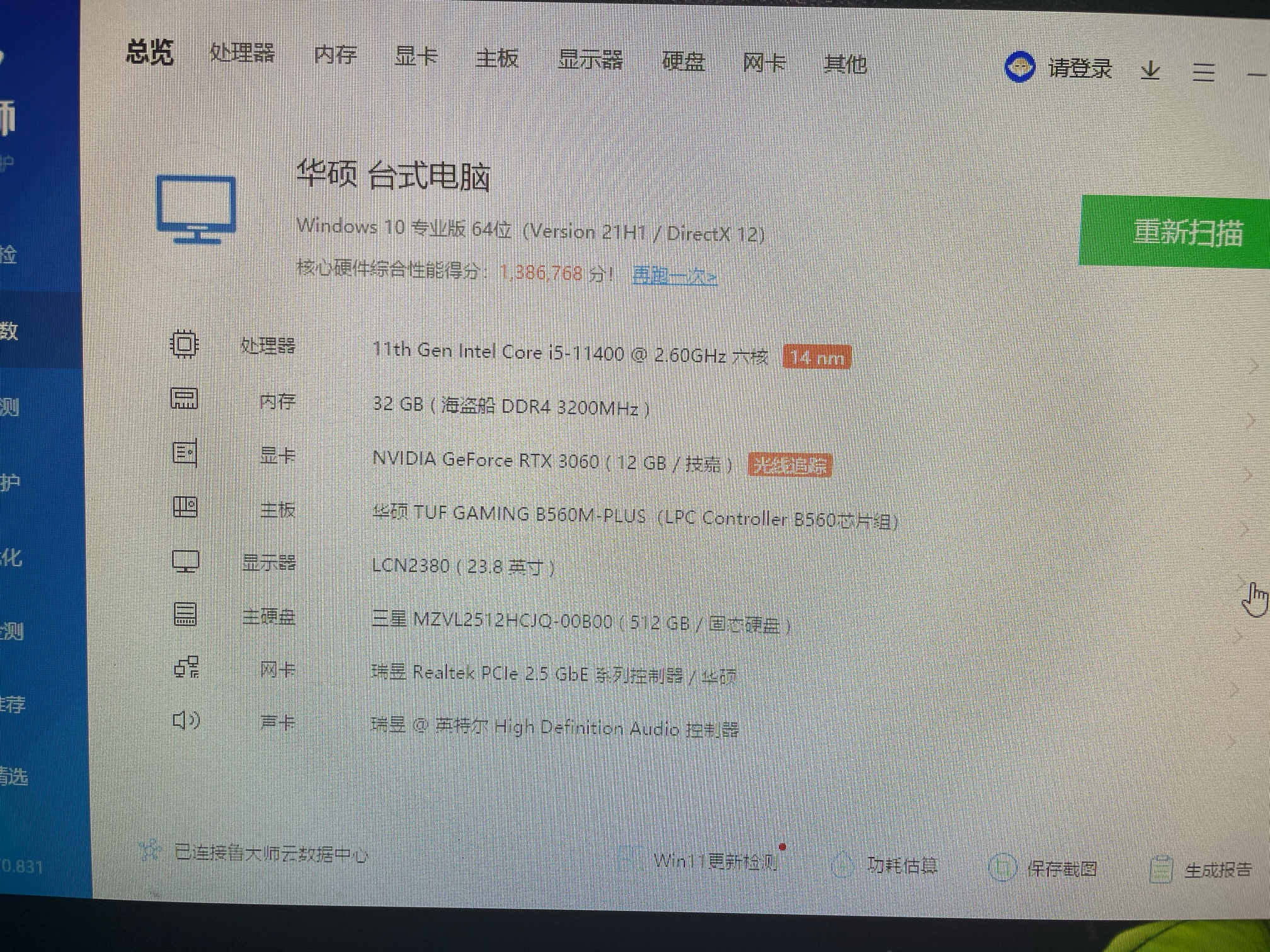Click the motherboard icon
The width and height of the screenshot is (1270, 952).
pyautogui.click(x=185, y=507)
